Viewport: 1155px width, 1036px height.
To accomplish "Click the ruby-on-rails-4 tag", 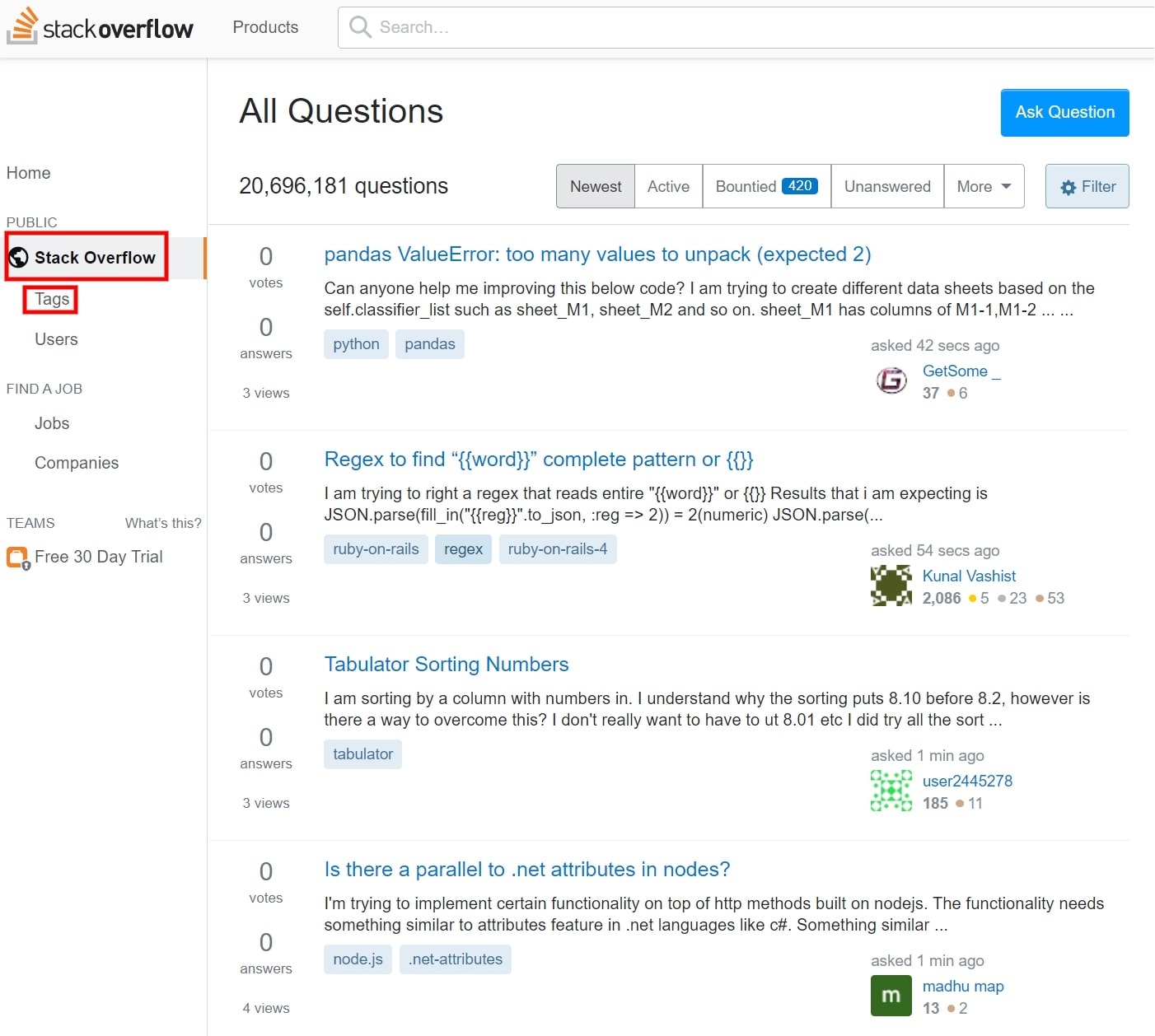I will pos(558,549).
